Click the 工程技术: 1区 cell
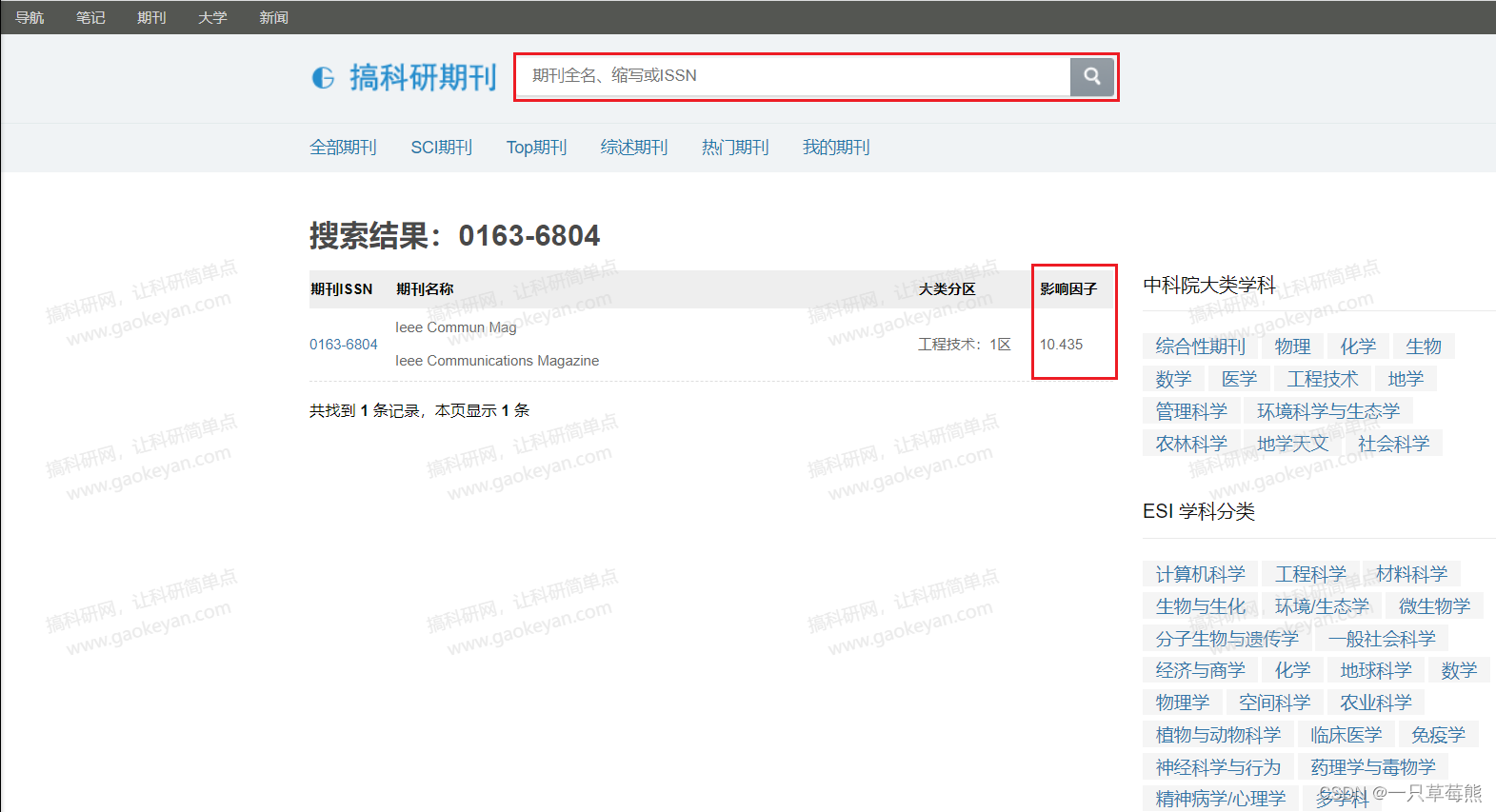Image resolution: width=1496 pixels, height=812 pixels. 965,345
